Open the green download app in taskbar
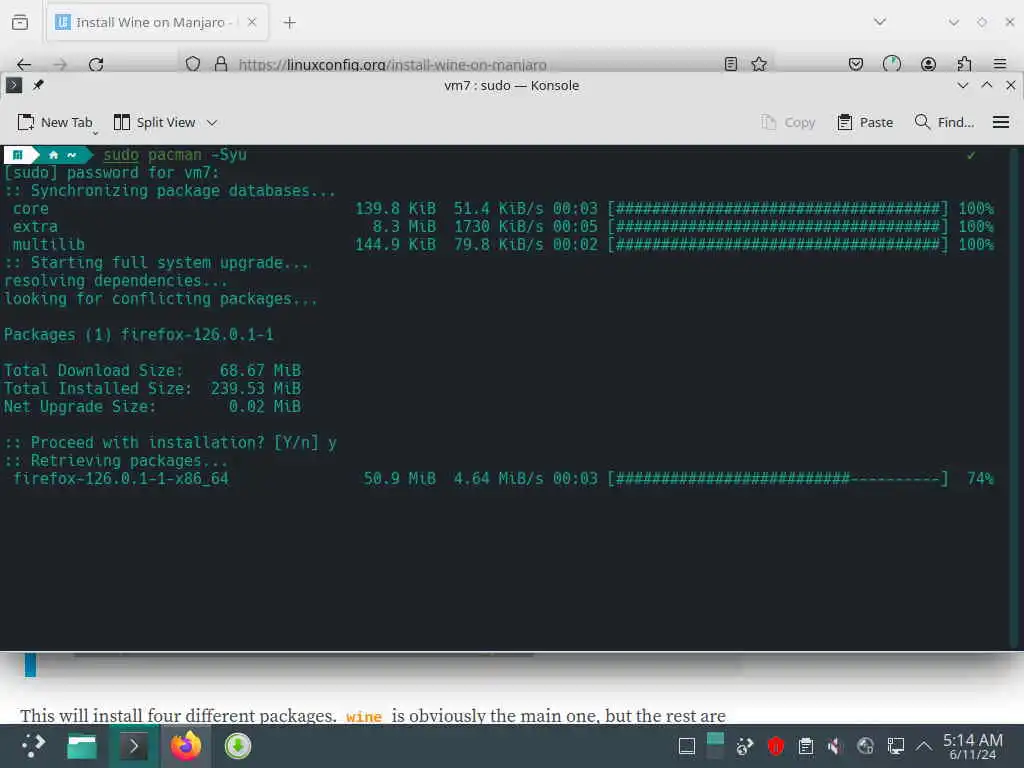This screenshot has width=1024, height=768. 238,746
